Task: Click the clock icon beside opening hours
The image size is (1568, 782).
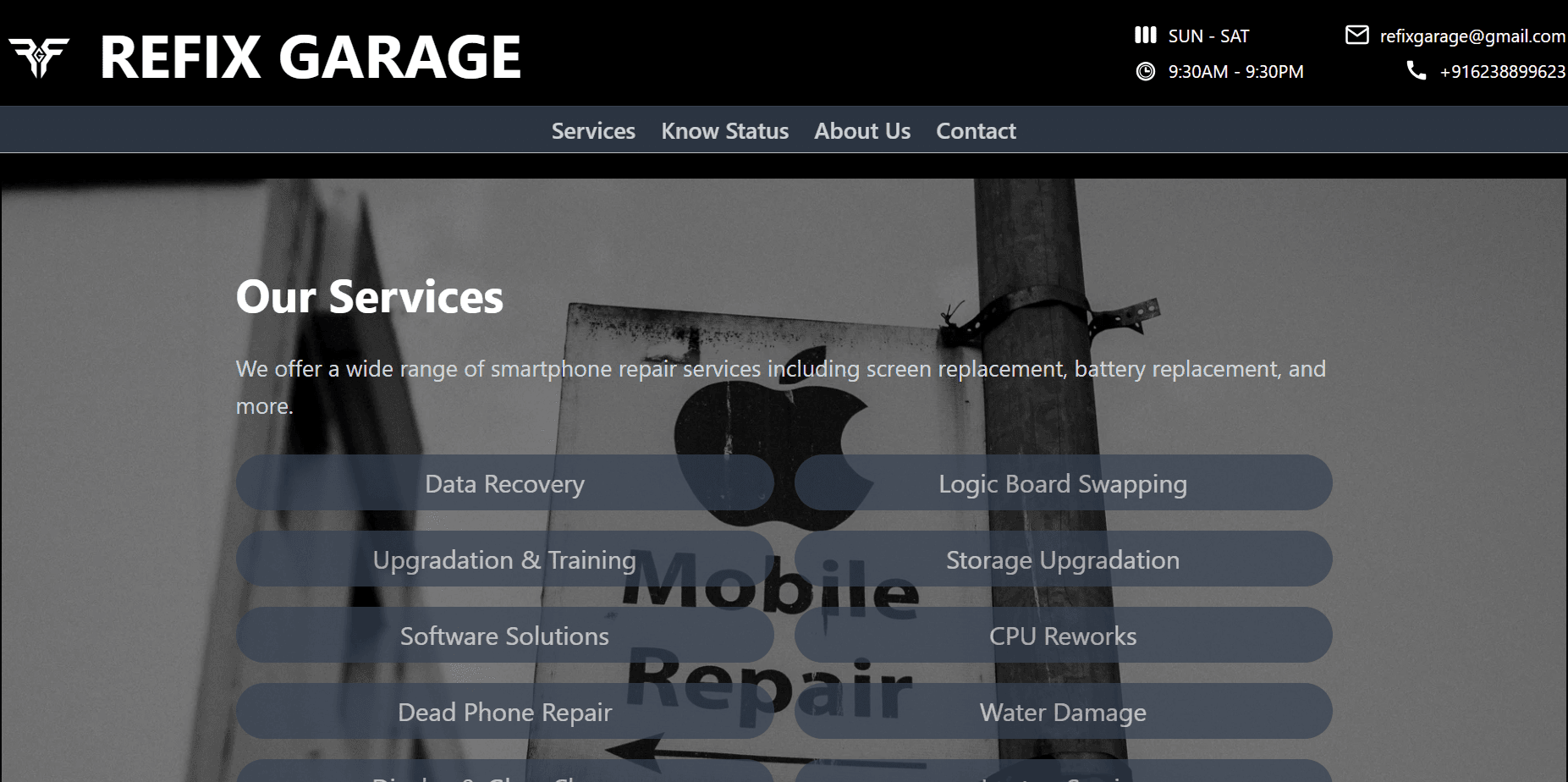Action: [1145, 71]
